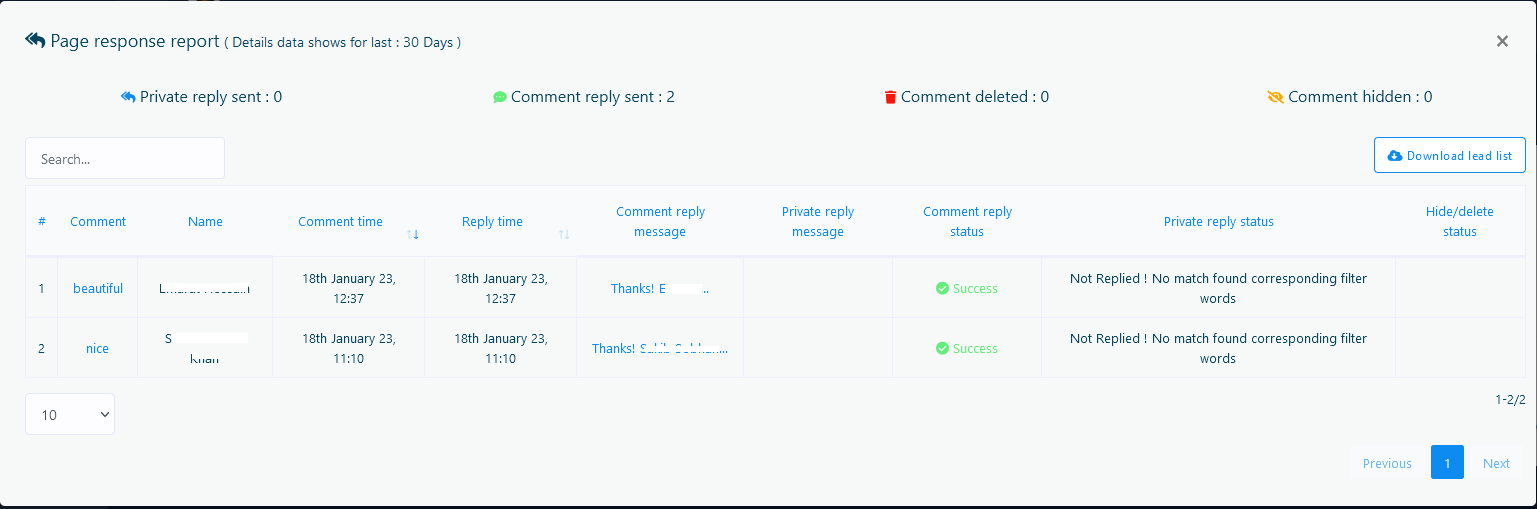Open the "nice" comment link
Image resolution: width=1537 pixels, height=509 pixels.
[x=98, y=349]
